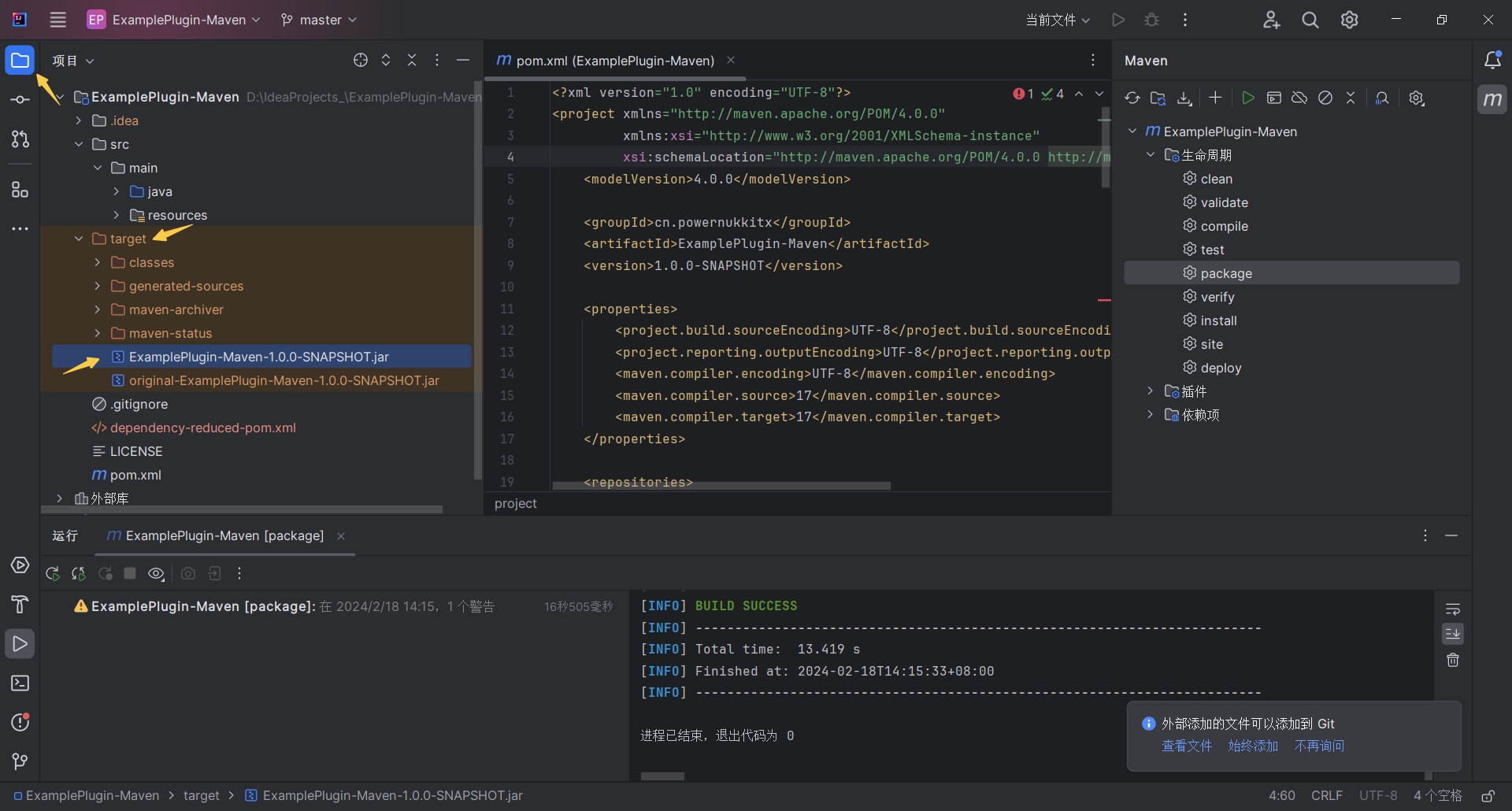Image resolution: width=1512 pixels, height=811 pixels.
Task: Collapse the src folder
Action: point(78,144)
